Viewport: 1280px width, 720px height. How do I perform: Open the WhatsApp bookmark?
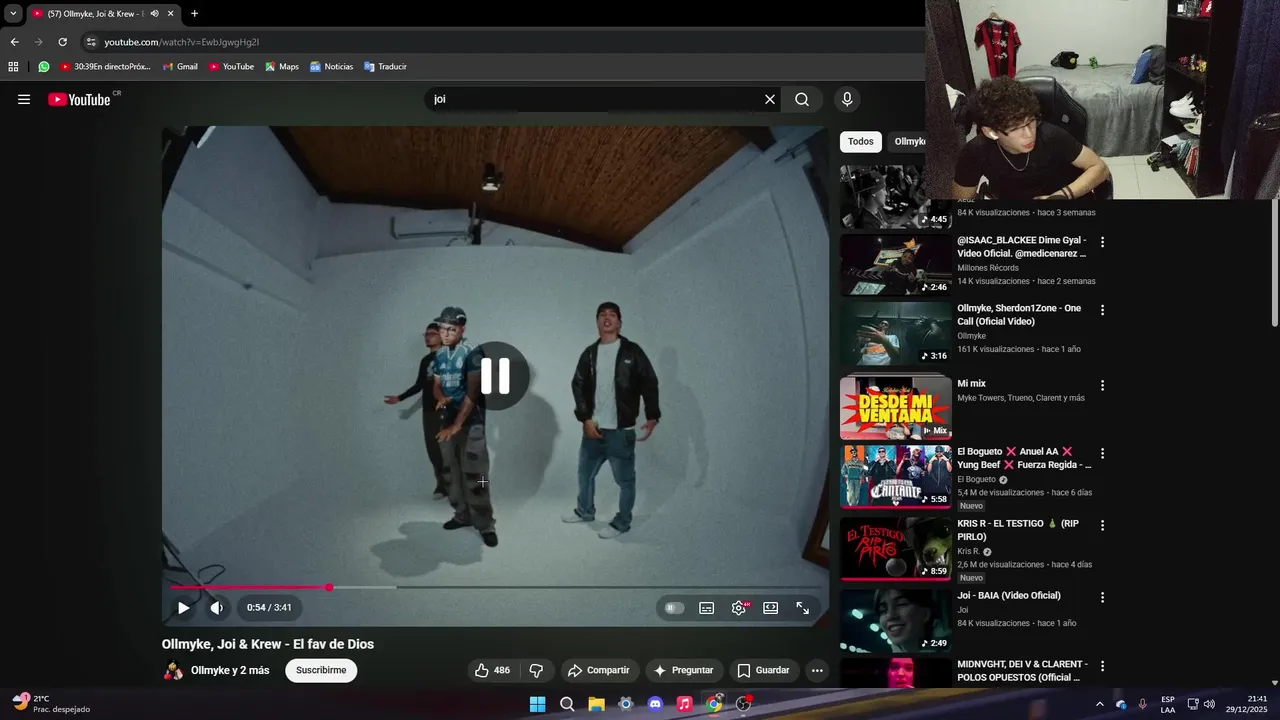click(x=44, y=67)
